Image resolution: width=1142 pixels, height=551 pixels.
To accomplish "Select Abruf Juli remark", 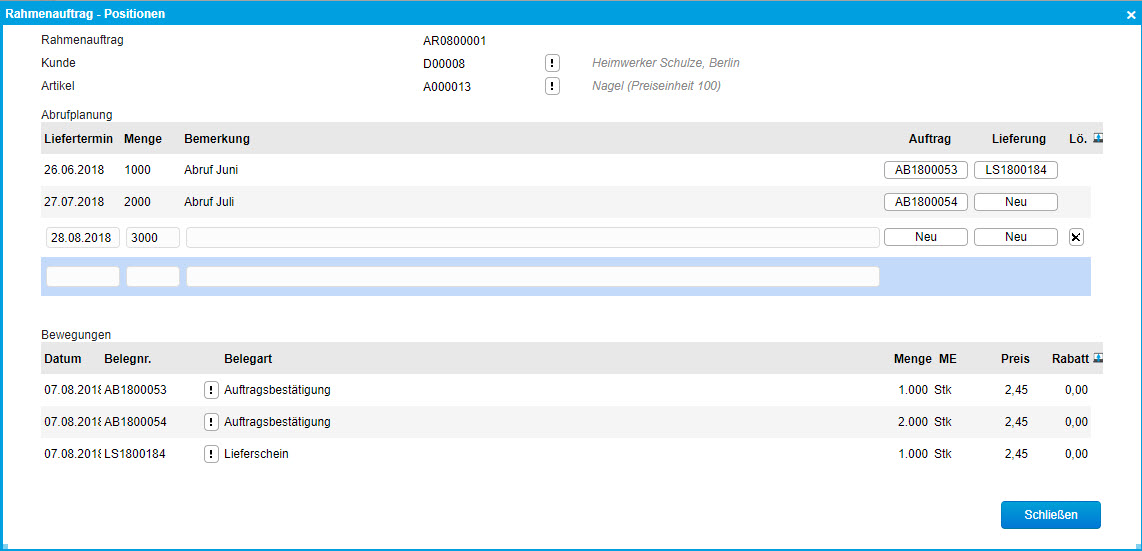I will coord(209,202).
